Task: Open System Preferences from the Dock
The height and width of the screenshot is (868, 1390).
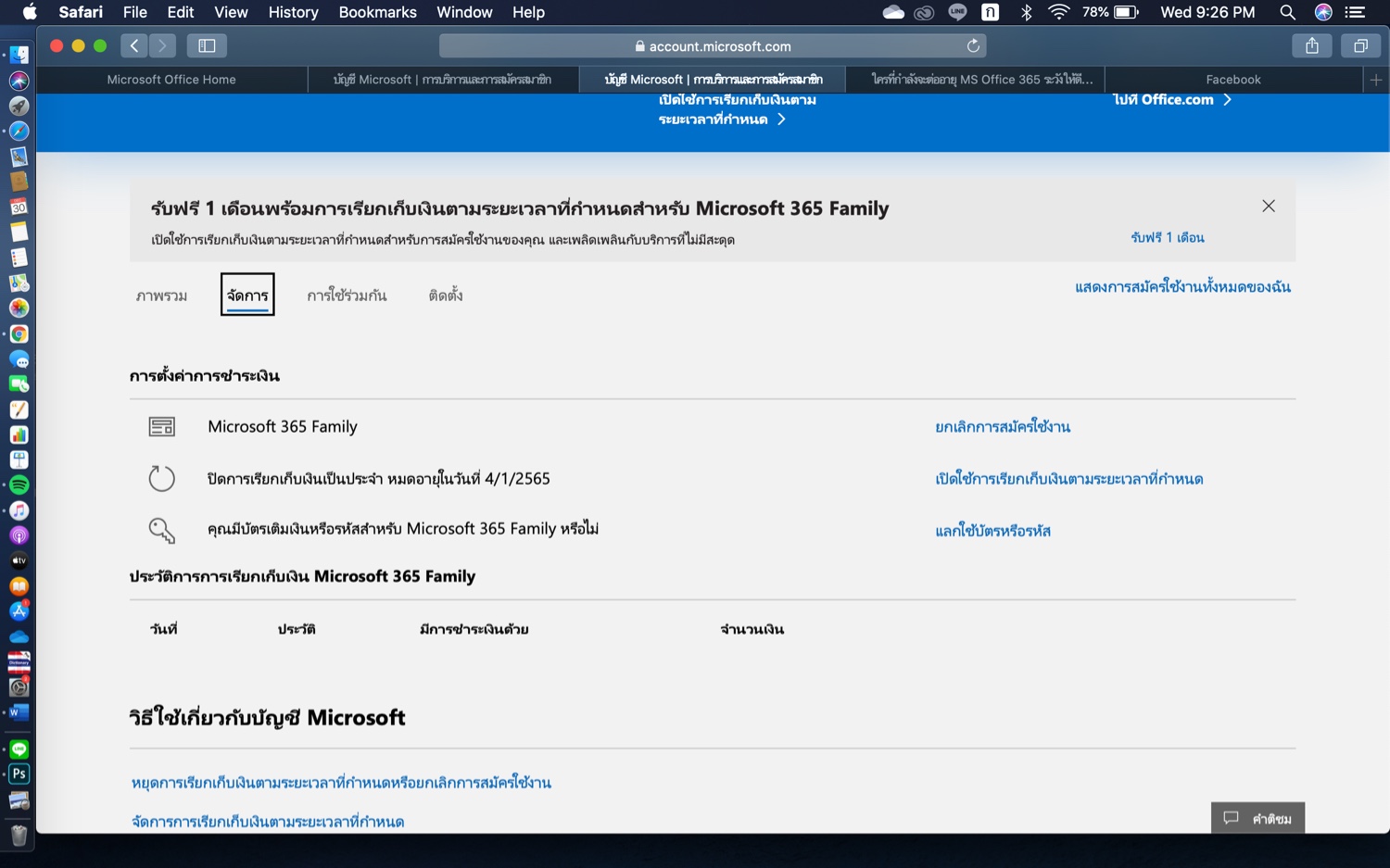Action: (x=19, y=686)
